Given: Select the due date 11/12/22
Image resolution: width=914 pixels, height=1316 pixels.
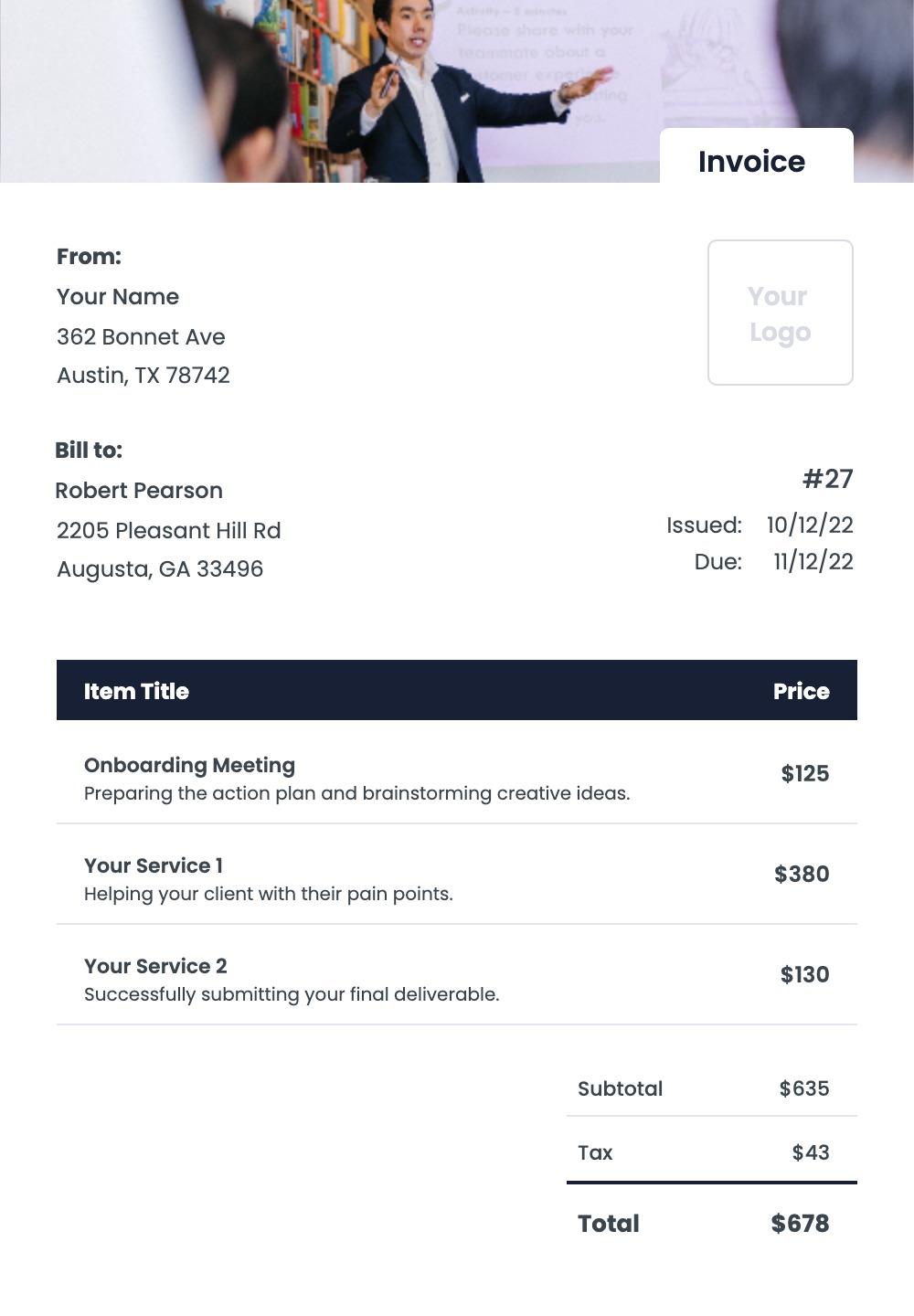Looking at the screenshot, I should click(813, 562).
